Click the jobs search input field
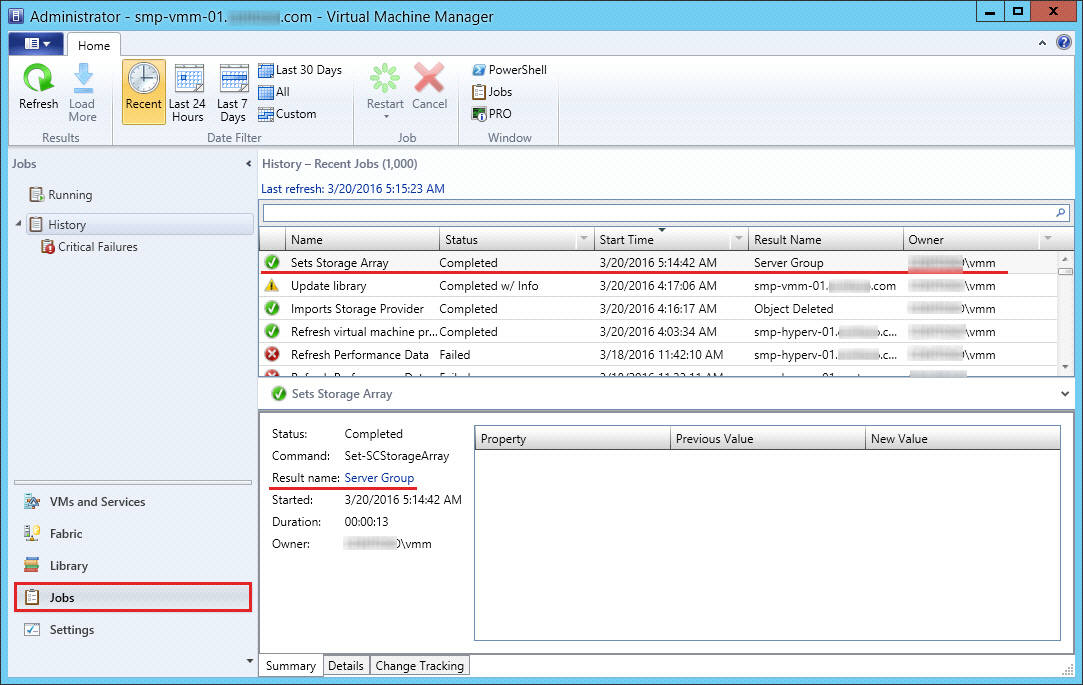Image resolution: width=1083 pixels, height=685 pixels. (x=655, y=213)
